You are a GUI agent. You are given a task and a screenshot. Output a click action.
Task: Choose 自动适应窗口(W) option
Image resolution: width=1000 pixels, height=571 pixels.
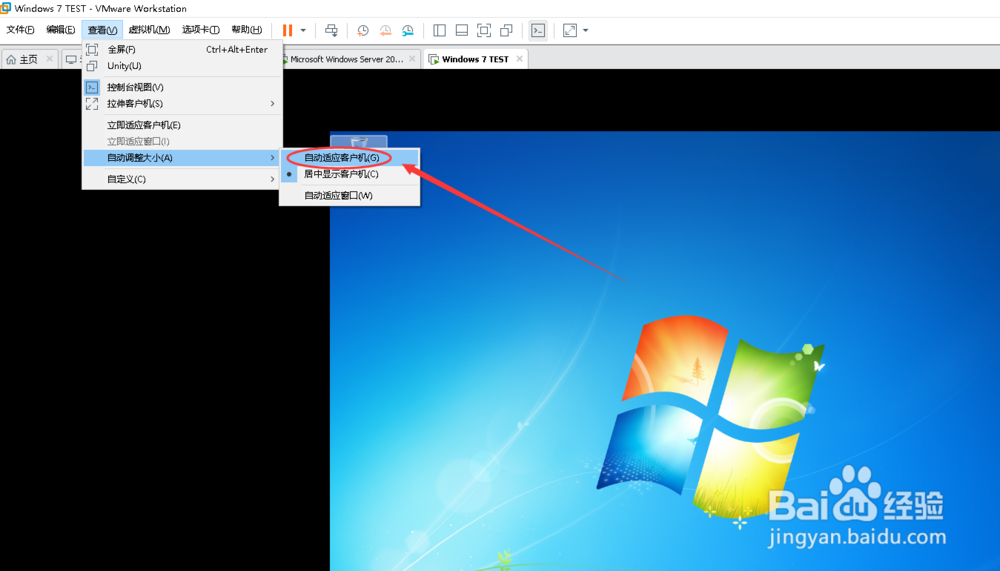(349, 196)
